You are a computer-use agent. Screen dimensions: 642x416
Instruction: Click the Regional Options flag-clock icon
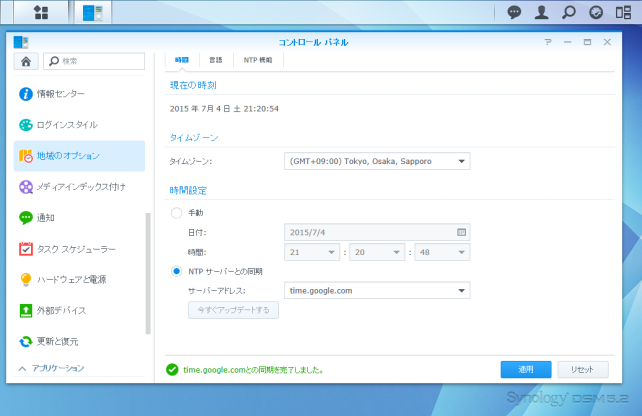26,156
